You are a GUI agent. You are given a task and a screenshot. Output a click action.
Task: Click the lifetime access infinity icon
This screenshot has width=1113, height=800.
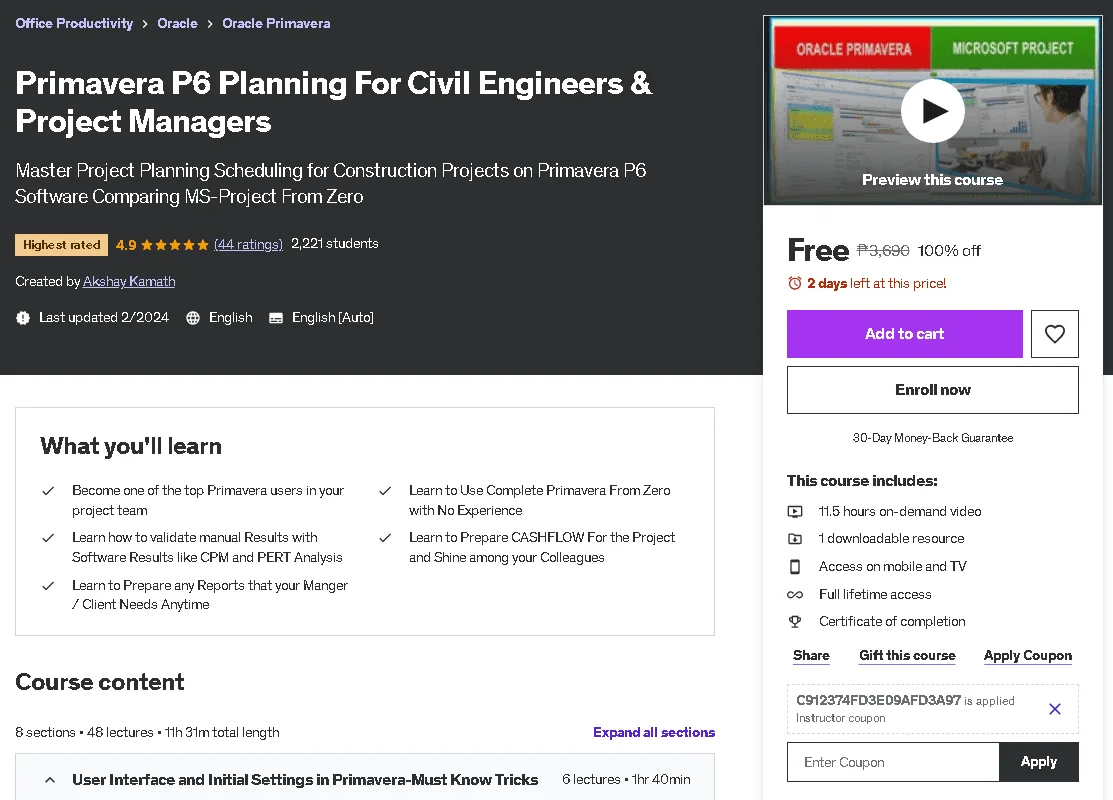795,595
